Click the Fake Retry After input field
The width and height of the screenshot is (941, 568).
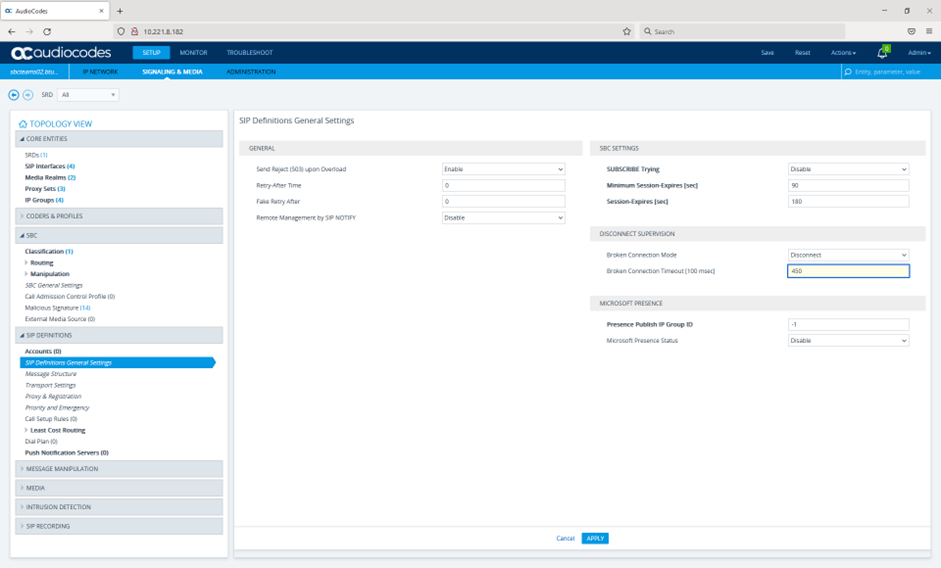click(x=504, y=202)
